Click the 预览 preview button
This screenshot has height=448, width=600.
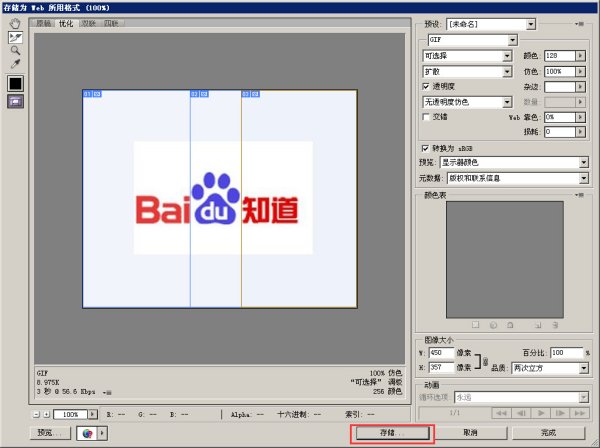coord(50,433)
